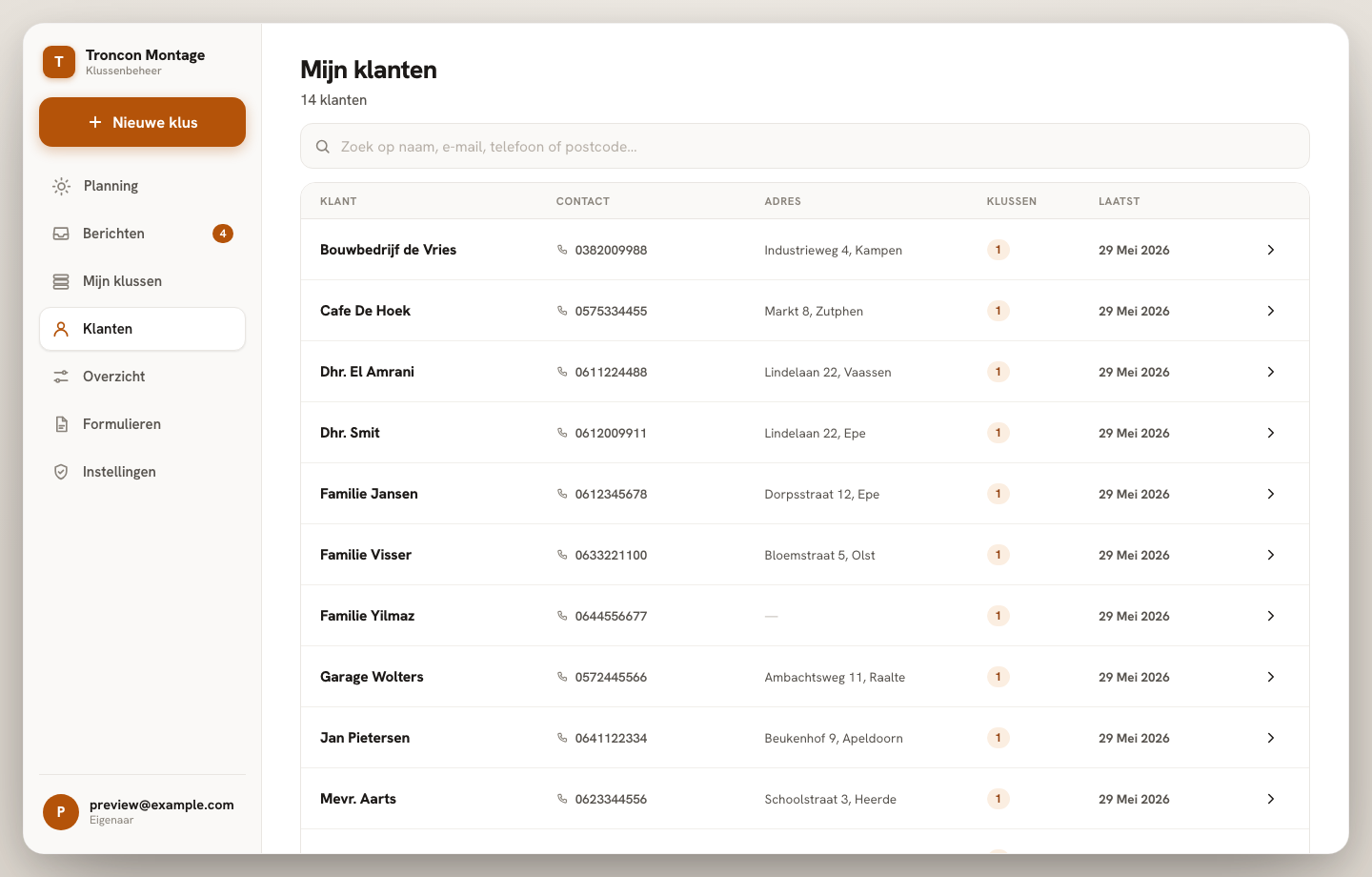
Task: Expand the Jan Pietersen row arrow
Action: click(1271, 738)
